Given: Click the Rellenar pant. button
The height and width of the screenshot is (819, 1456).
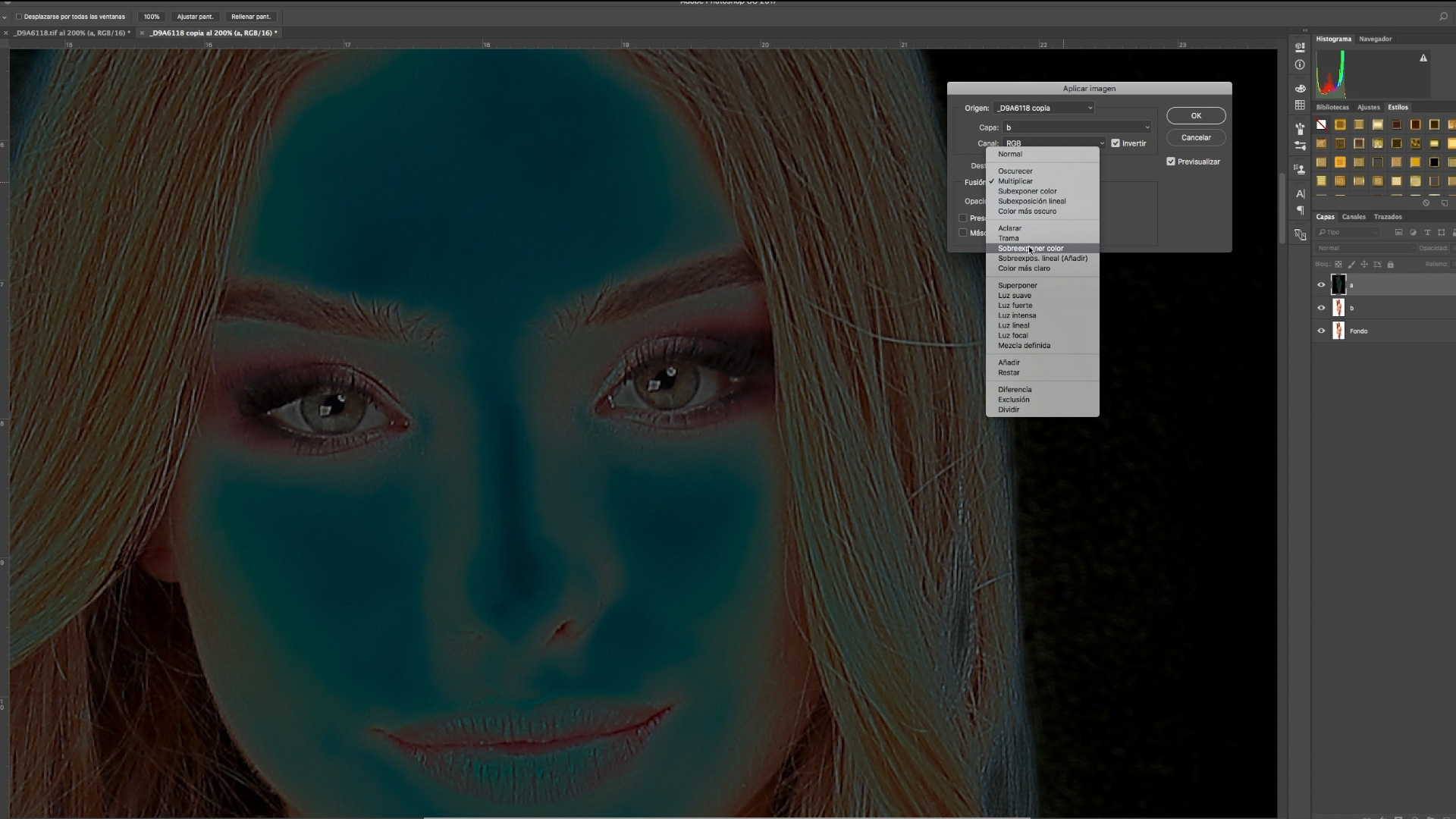Looking at the screenshot, I should coord(250,17).
